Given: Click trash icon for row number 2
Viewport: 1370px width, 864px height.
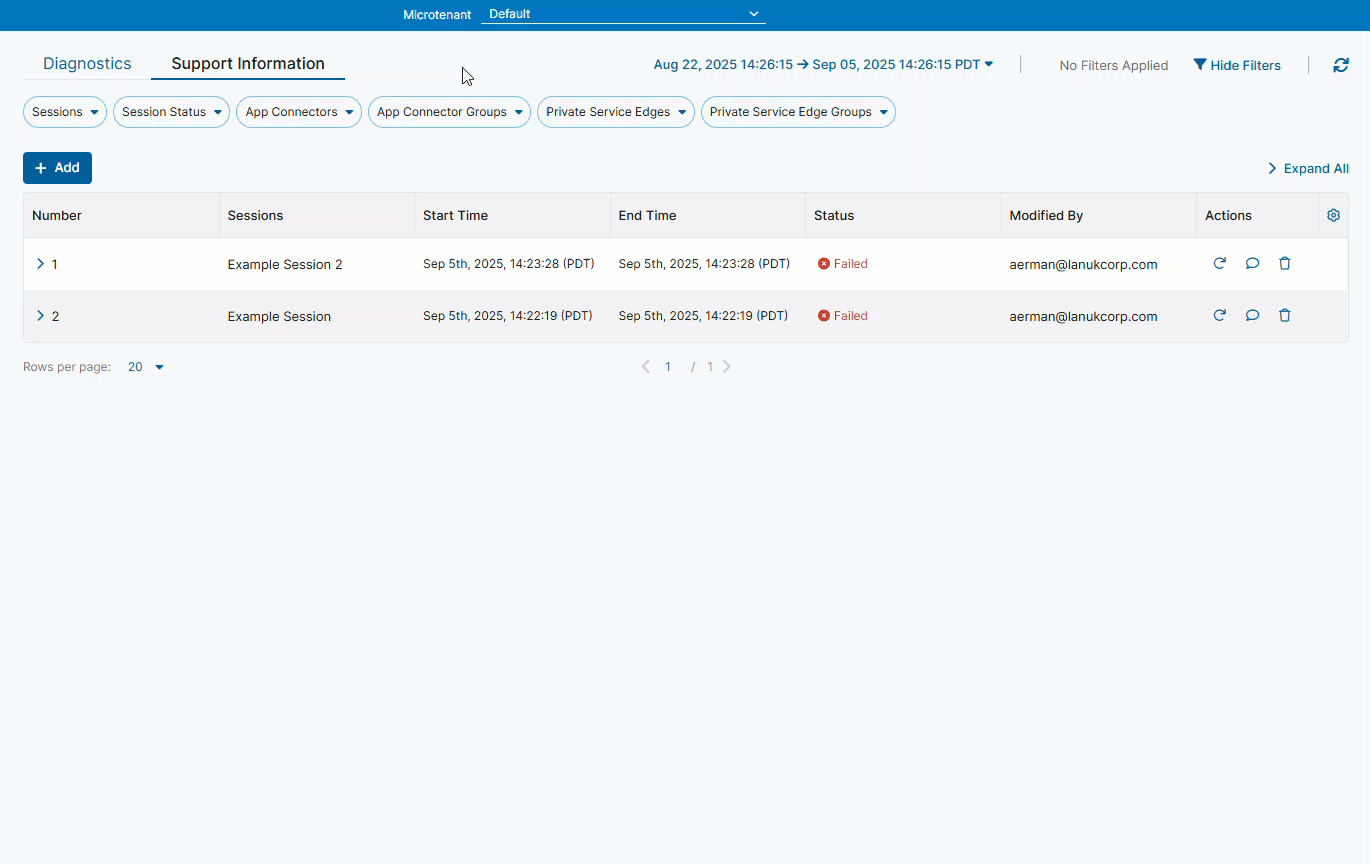Looking at the screenshot, I should click(x=1285, y=316).
